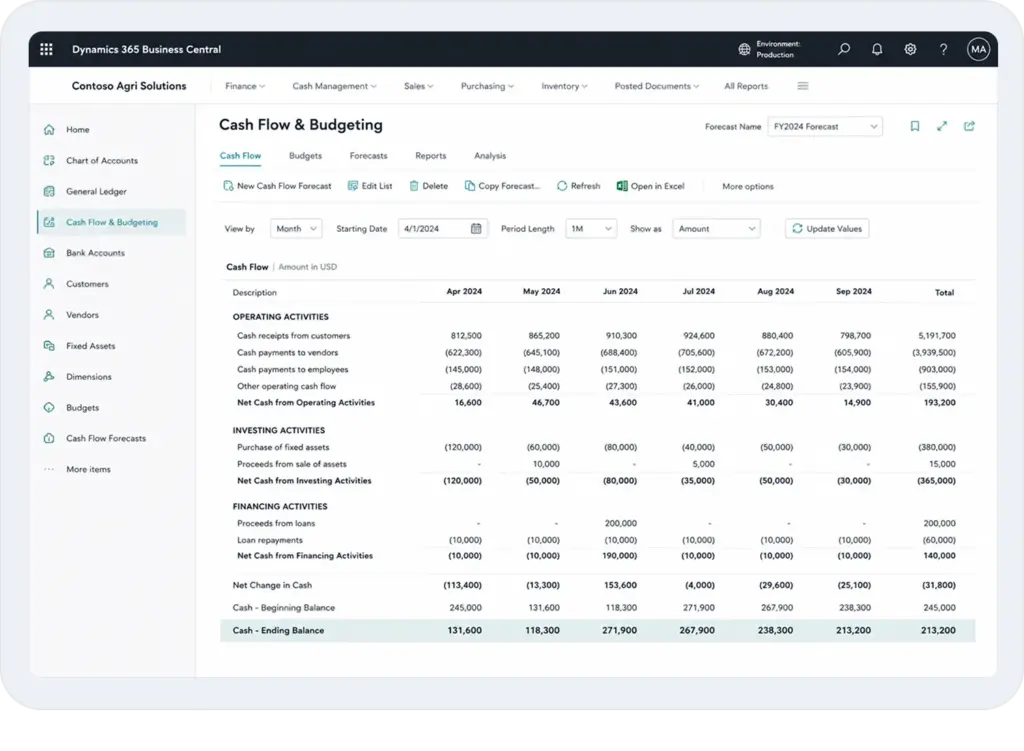The image size is (1024, 751).
Task: Click the Customers person icon
Action: click(49, 283)
